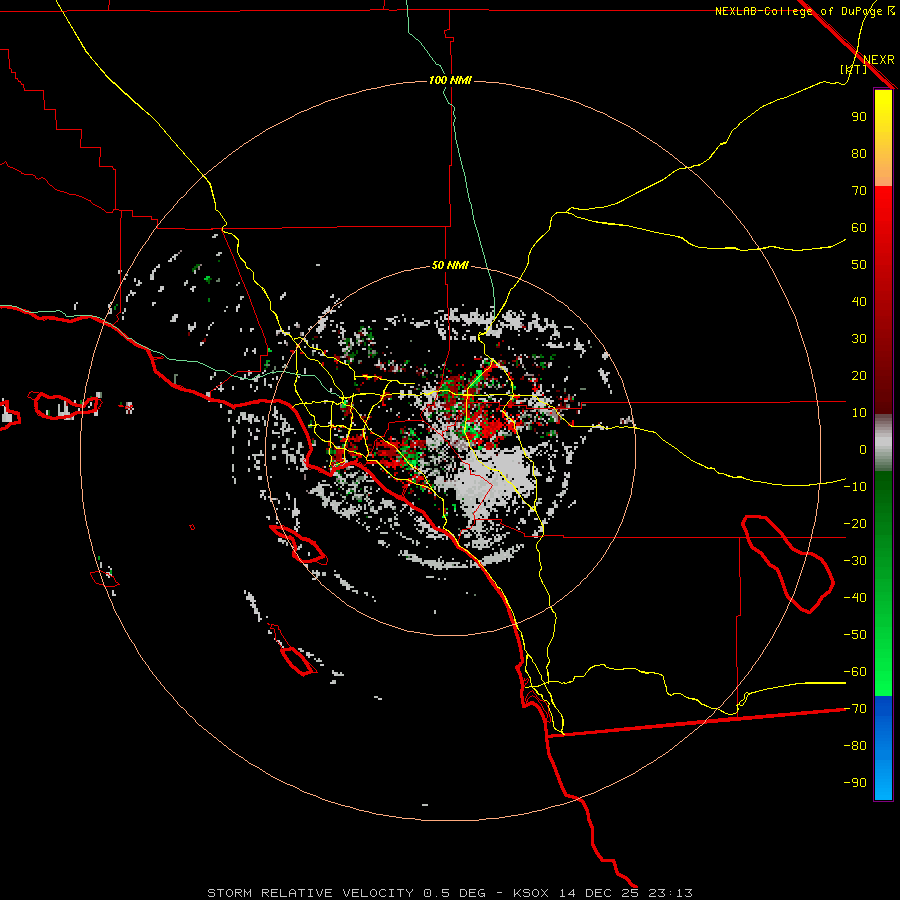Click the 0 value on velocity scale

coord(863,449)
